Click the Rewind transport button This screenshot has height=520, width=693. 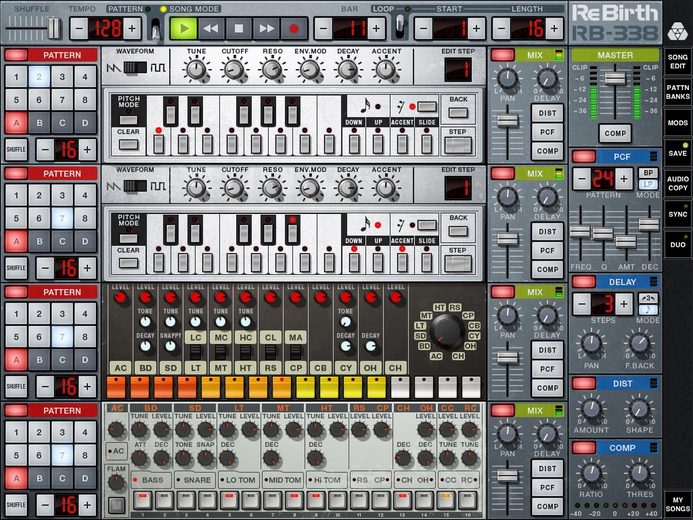point(211,29)
